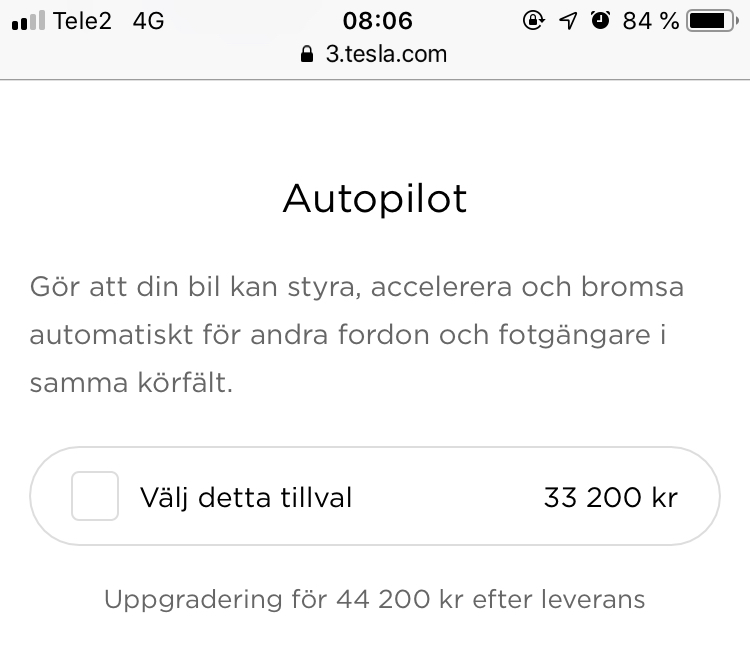
Task: Select the 'Välj detta tillval' label
Action: pyautogui.click(x=246, y=497)
